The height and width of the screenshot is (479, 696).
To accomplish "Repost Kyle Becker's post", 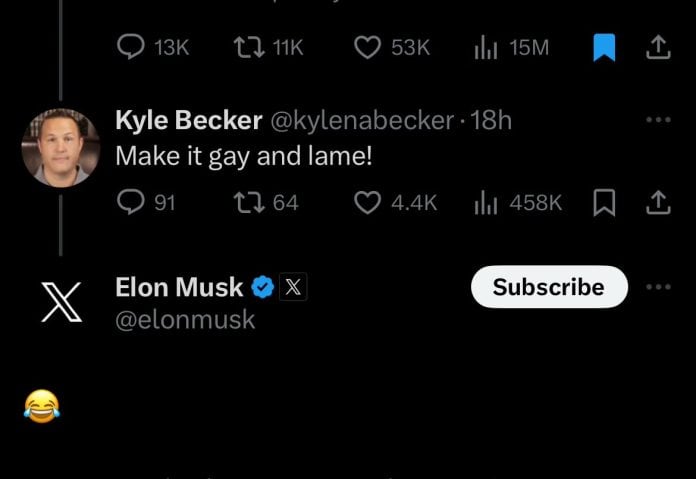I will click(x=247, y=203).
